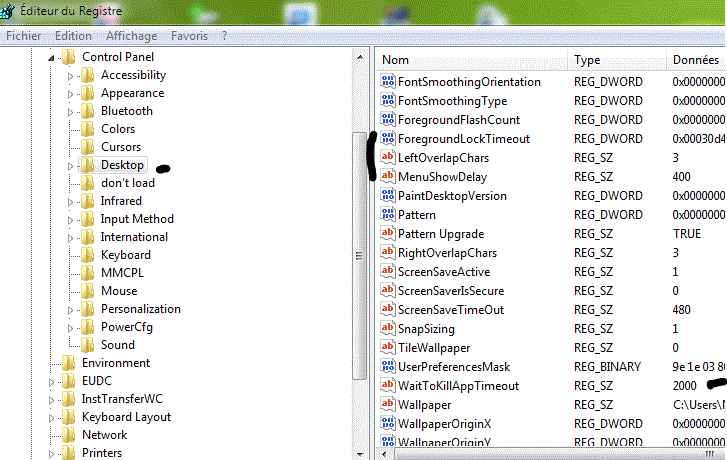This screenshot has height=460, width=727.
Task: Expand the PowerCfg key
Action: [x=70, y=328]
